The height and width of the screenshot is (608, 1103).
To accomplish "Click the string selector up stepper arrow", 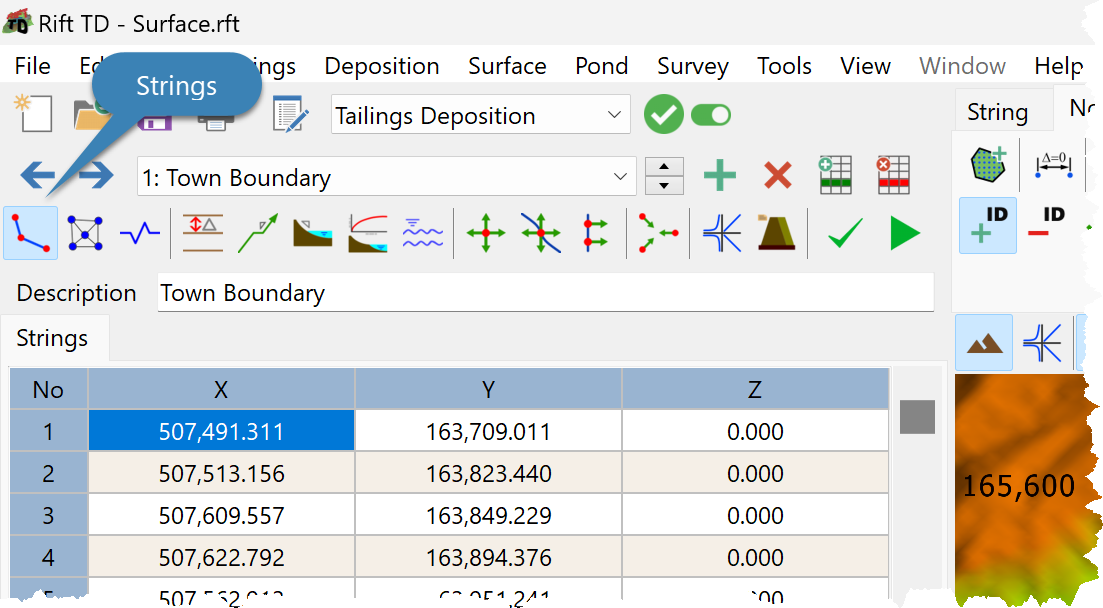I will tap(663, 167).
